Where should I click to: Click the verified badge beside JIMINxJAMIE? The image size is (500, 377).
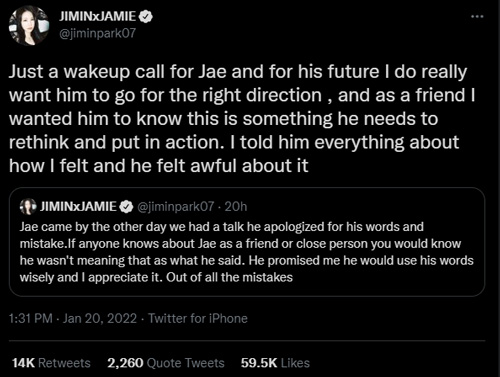145,17
